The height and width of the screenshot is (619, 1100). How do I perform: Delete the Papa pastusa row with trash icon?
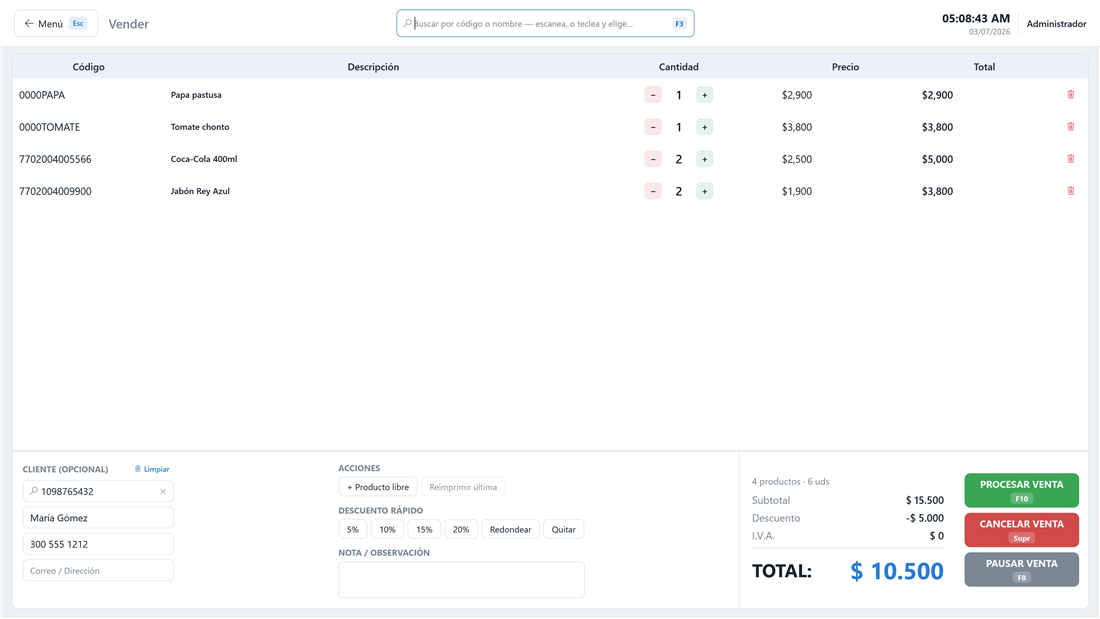[x=1071, y=95]
